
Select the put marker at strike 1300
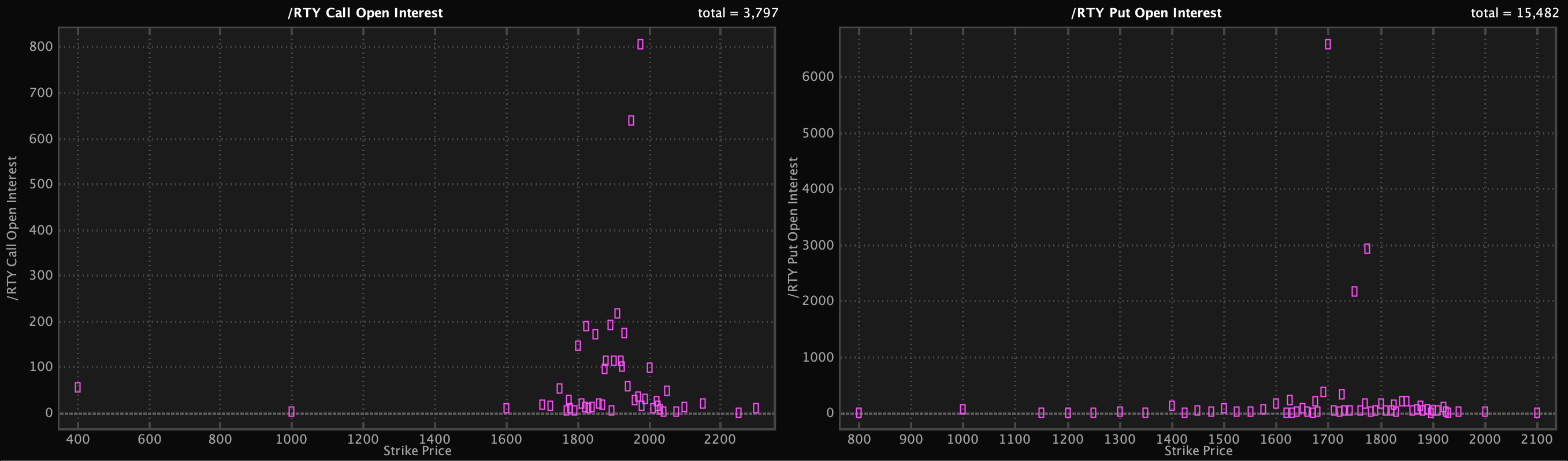1120,412
